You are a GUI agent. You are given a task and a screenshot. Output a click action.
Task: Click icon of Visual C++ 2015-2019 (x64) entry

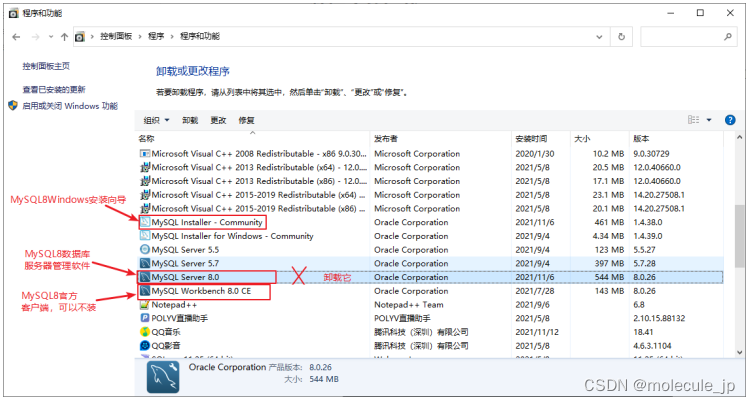[144, 195]
